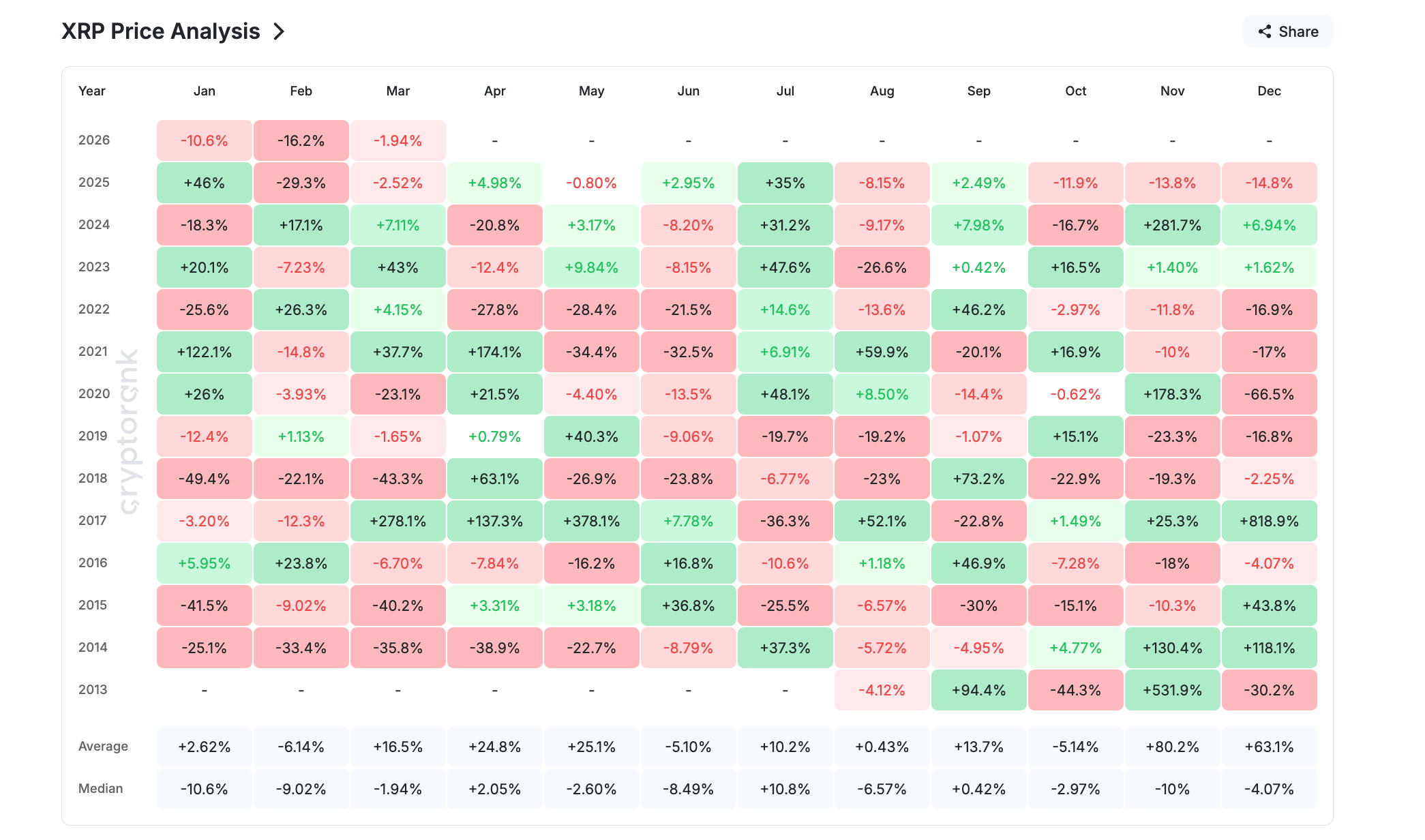Select the Jan column header
This screenshot has width=1425, height=840.
tap(204, 91)
